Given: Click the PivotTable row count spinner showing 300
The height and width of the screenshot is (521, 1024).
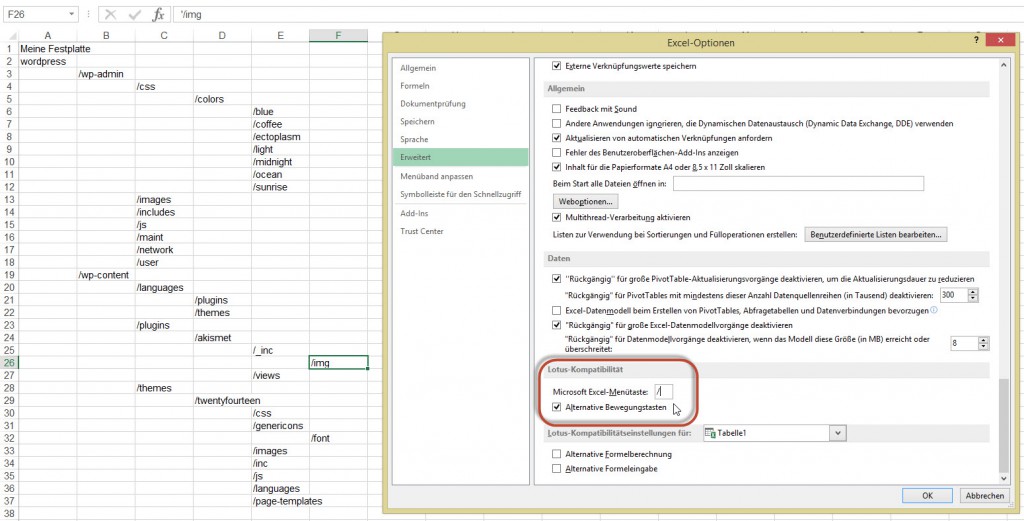Looking at the screenshot, I should click(958, 296).
